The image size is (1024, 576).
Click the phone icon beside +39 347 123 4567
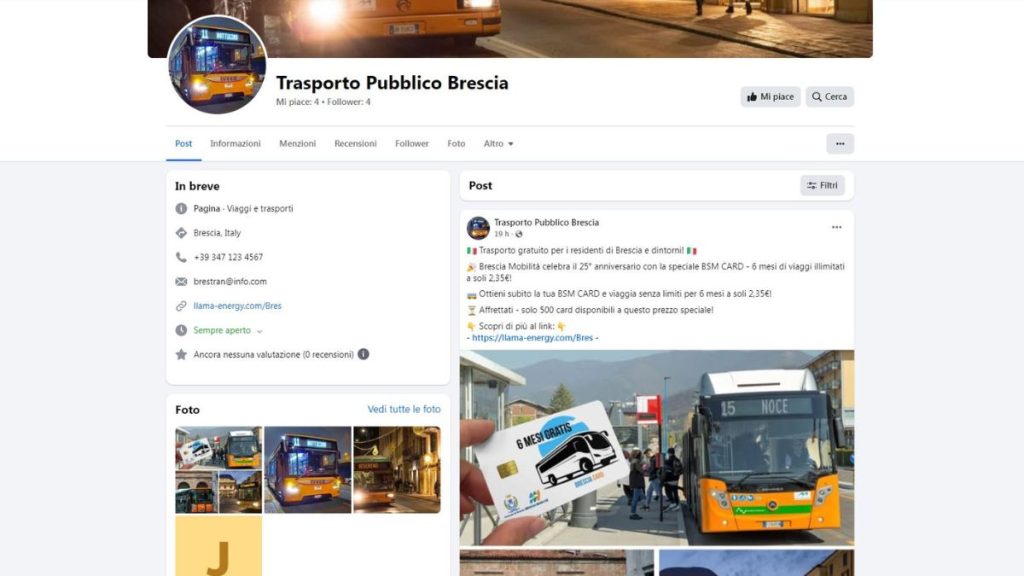pyautogui.click(x=181, y=257)
